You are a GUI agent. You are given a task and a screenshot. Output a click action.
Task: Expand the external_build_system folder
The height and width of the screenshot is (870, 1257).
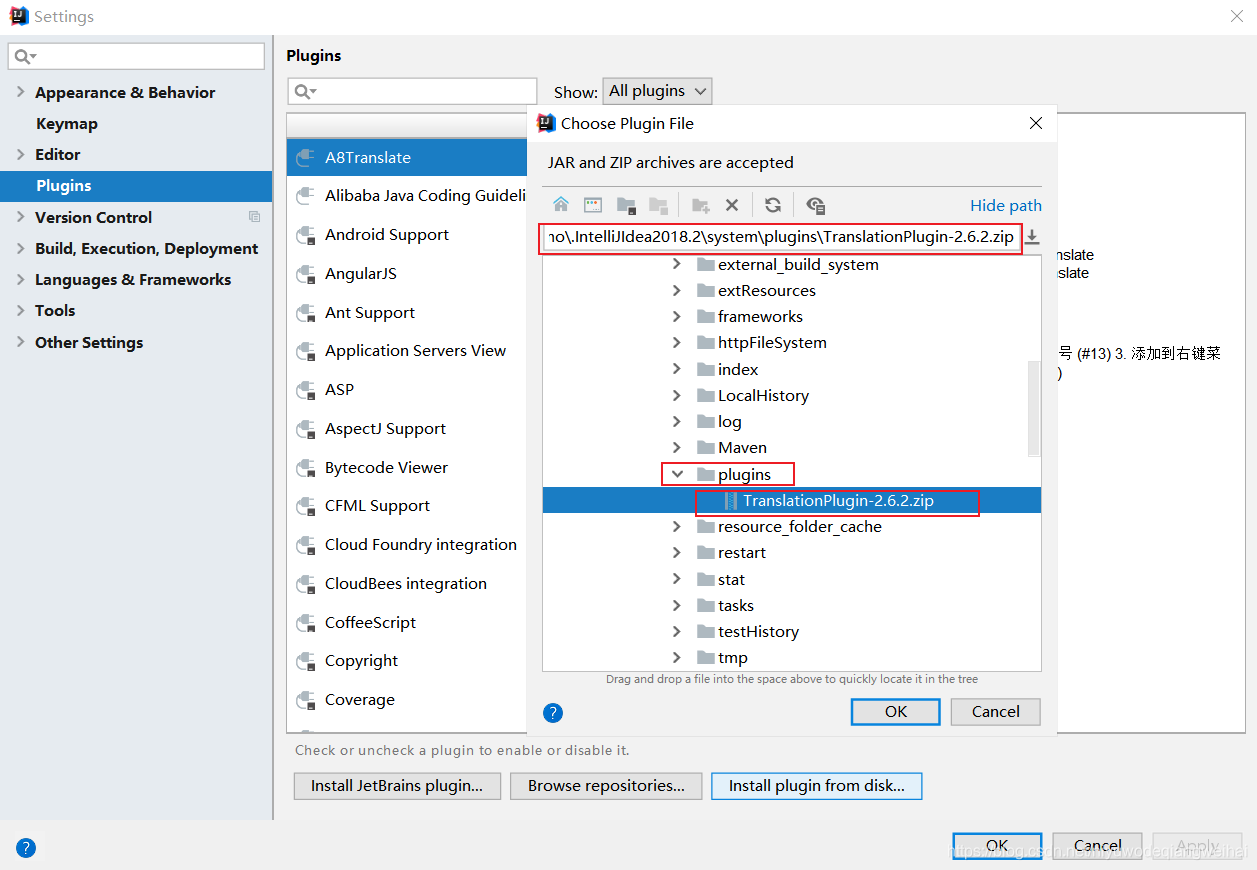click(x=677, y=265)
